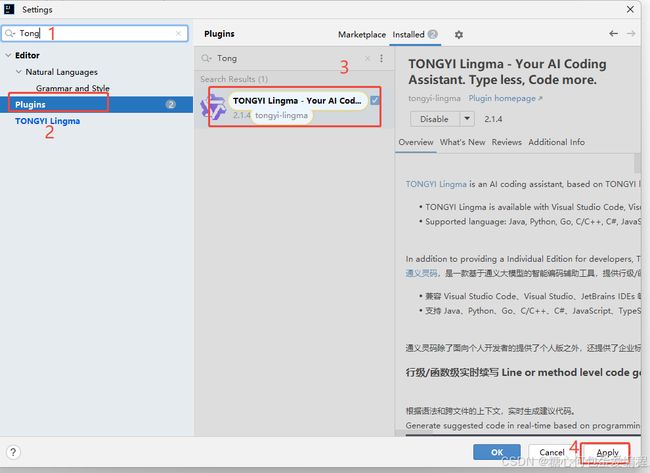Click the TONGYI Lingma plugin logo
This screenshot has width=650, height=473.
point(213,107)
